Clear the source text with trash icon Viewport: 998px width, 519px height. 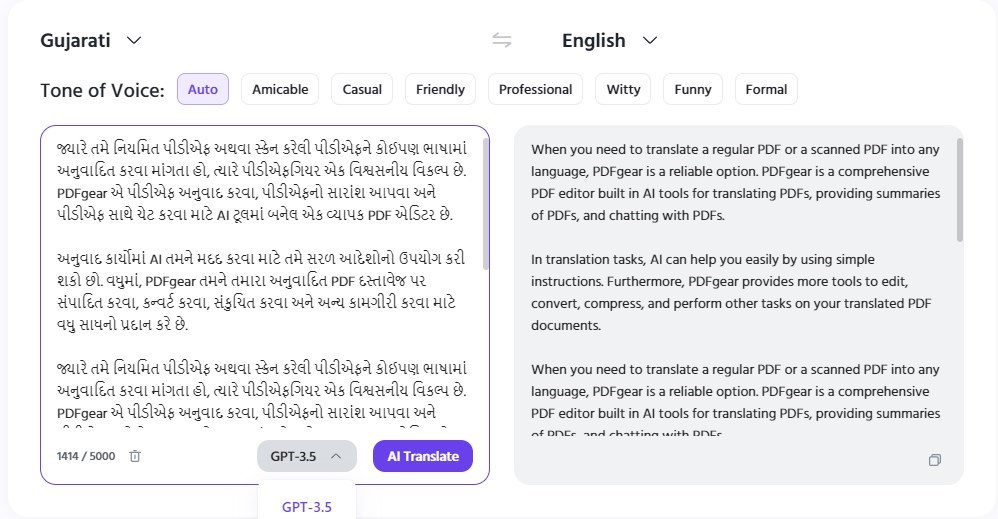(135, 456)
